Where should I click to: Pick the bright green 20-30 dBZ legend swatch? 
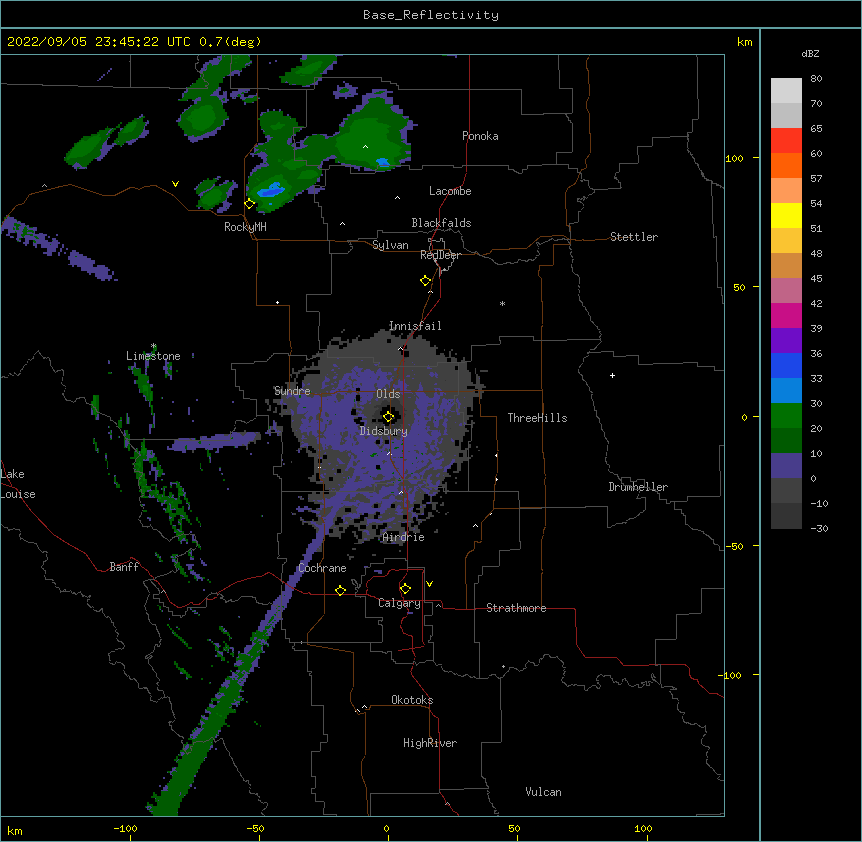786,416
